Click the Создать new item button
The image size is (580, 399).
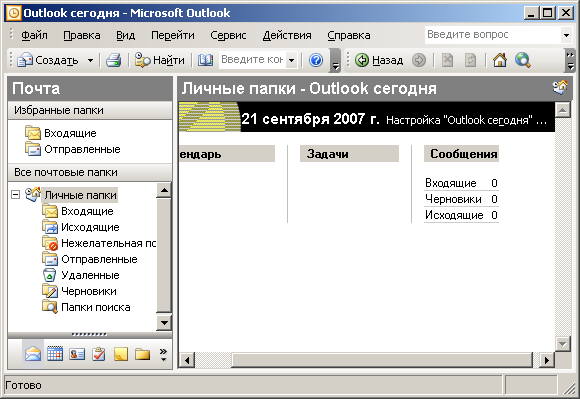coord(48,60)
